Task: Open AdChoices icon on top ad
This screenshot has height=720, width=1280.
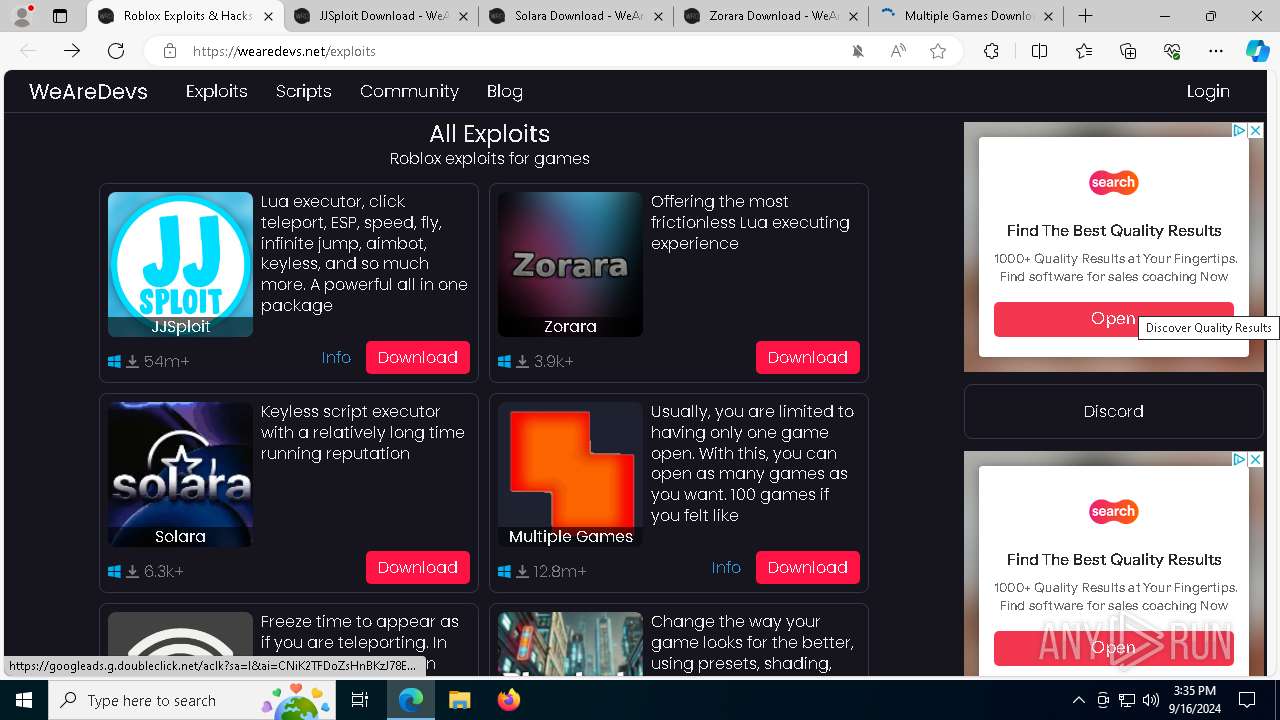Action: (1240, 130)
